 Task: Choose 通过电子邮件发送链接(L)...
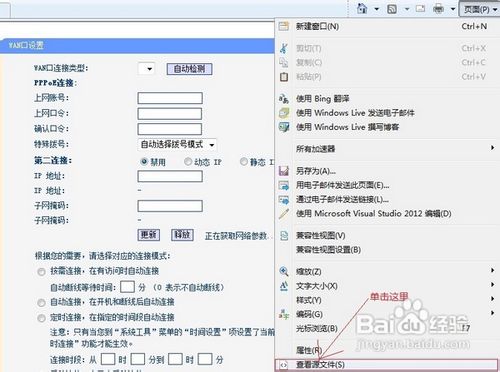tap(387, 200)
